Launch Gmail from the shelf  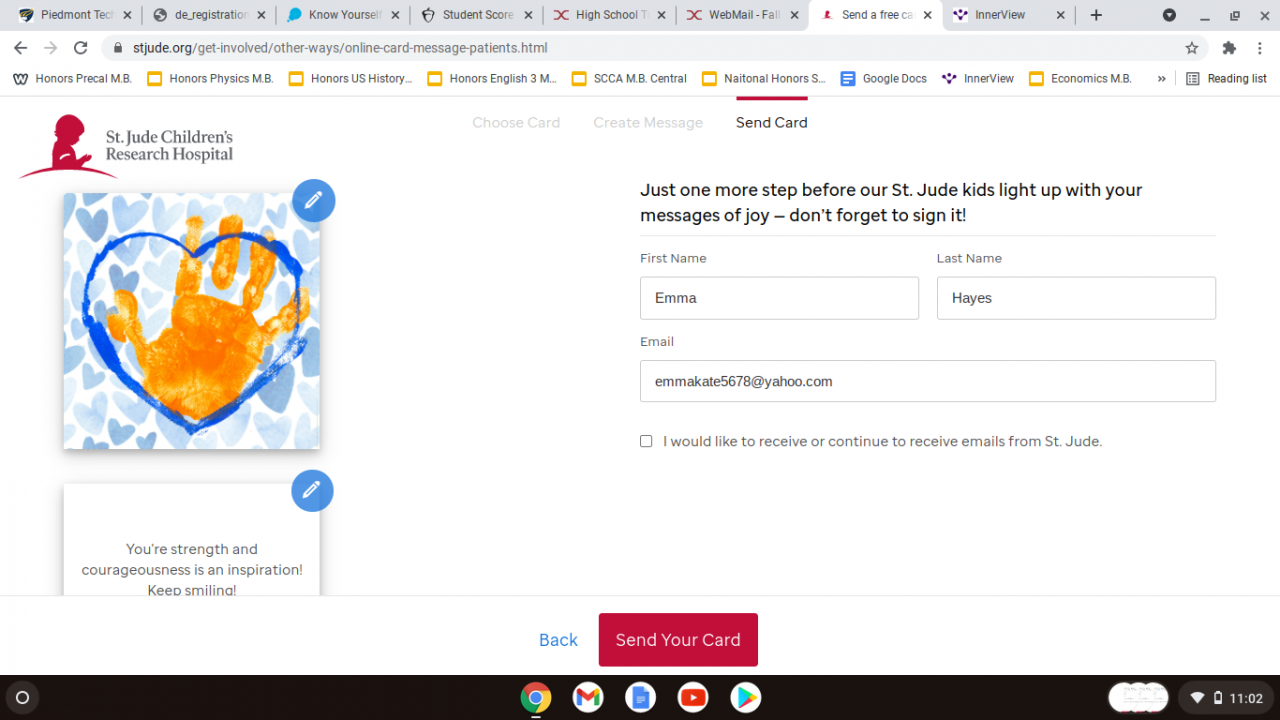pyautogui.click(x=588, y=697)
